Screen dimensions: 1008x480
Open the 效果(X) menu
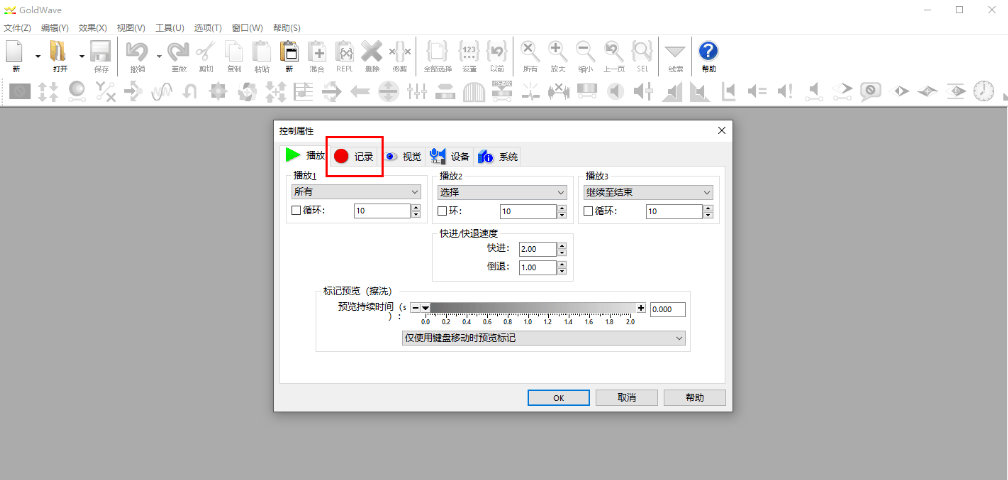coord(93,28)
